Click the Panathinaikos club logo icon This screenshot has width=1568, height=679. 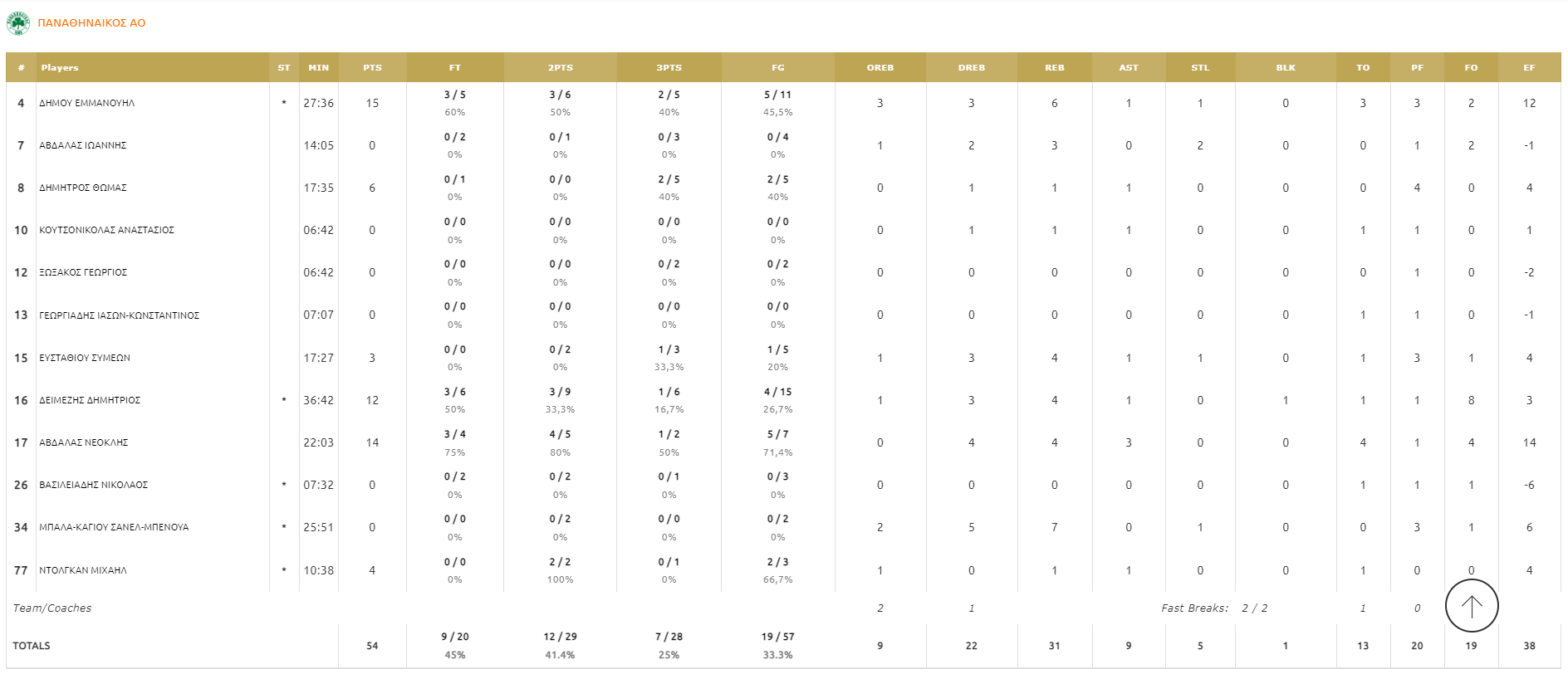coord(17,23)
